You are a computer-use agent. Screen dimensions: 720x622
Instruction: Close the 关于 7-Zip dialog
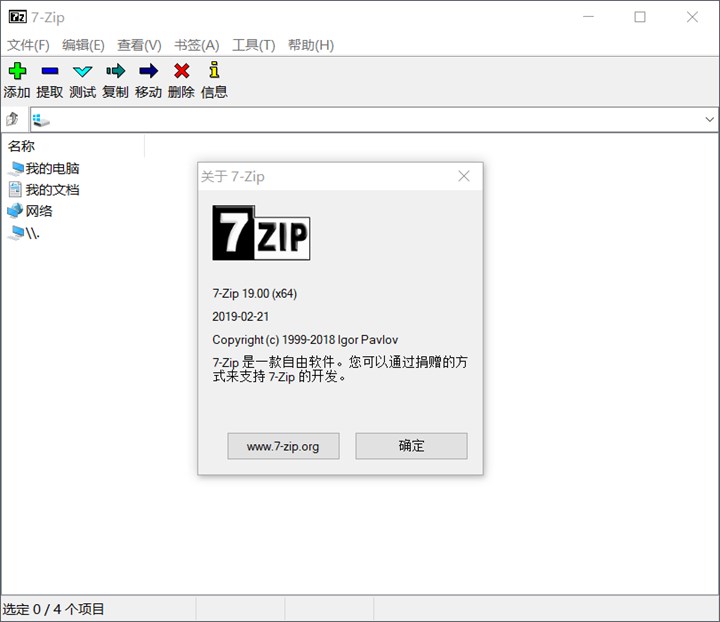point(464,176)
